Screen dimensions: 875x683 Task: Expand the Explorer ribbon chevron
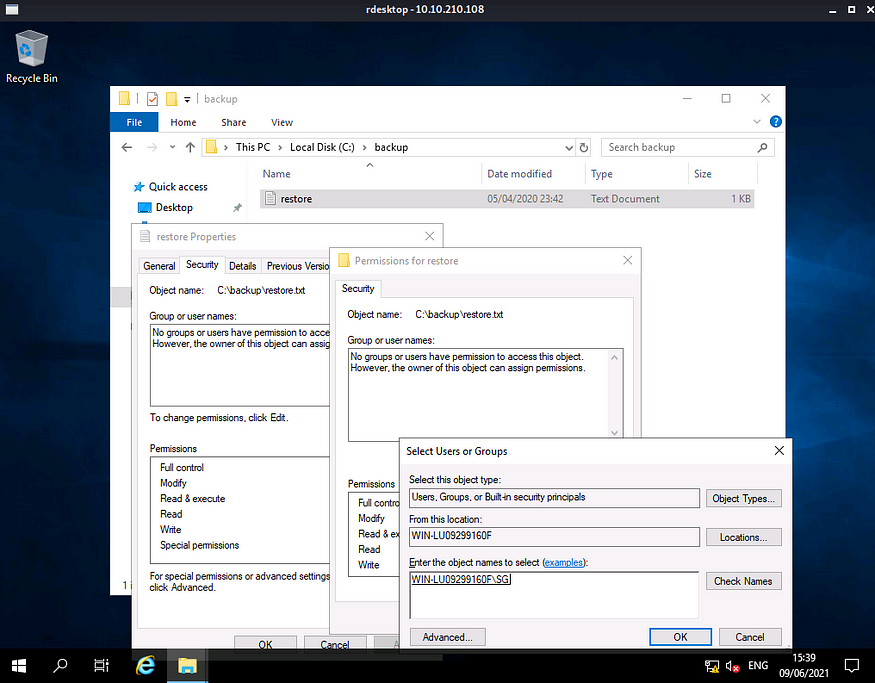[757, 122]
